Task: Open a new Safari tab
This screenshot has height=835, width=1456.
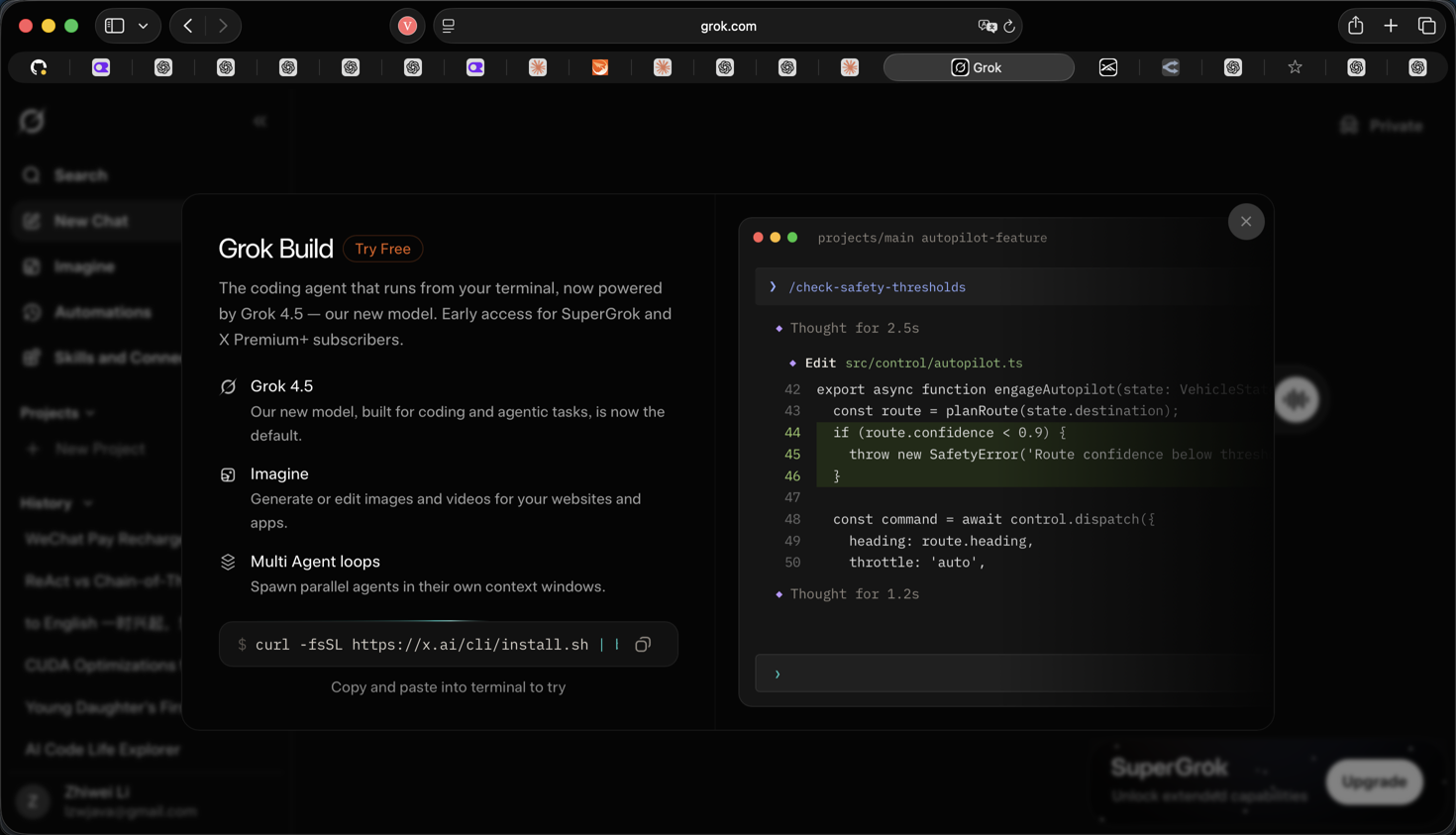Action: [1391, 26]
